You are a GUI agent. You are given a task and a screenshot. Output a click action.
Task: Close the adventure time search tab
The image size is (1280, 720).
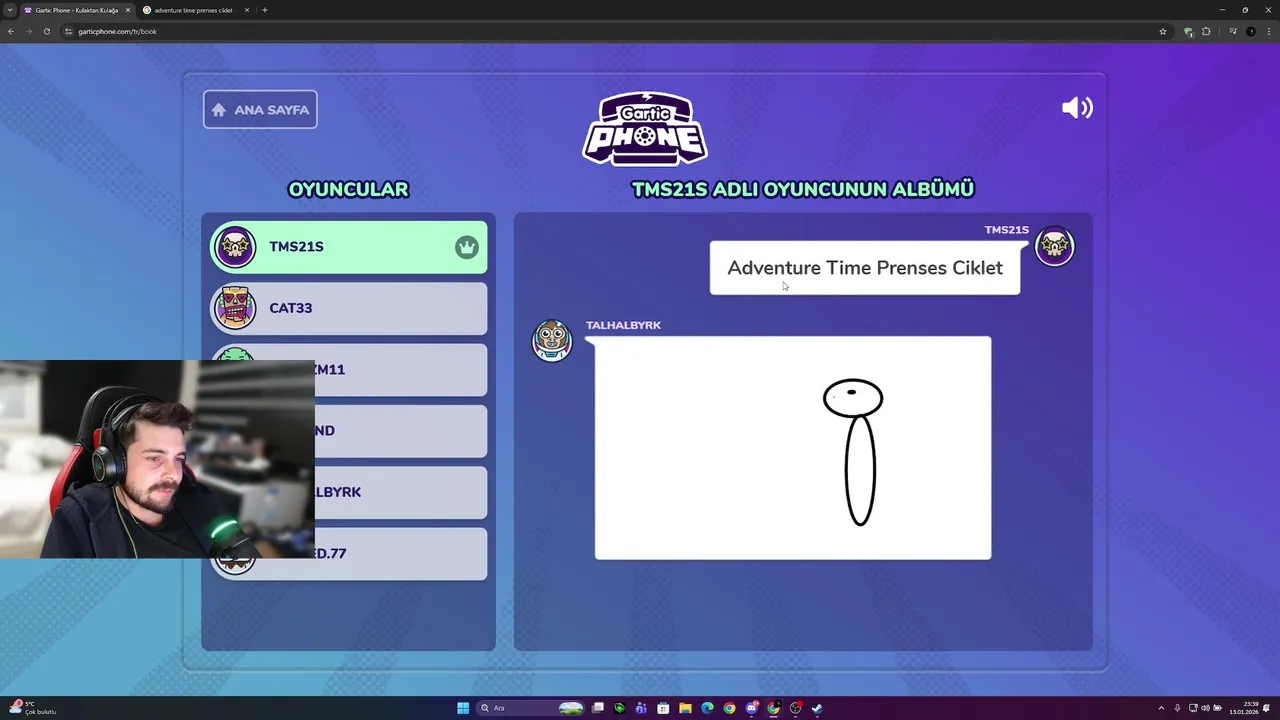pos(246,10)
